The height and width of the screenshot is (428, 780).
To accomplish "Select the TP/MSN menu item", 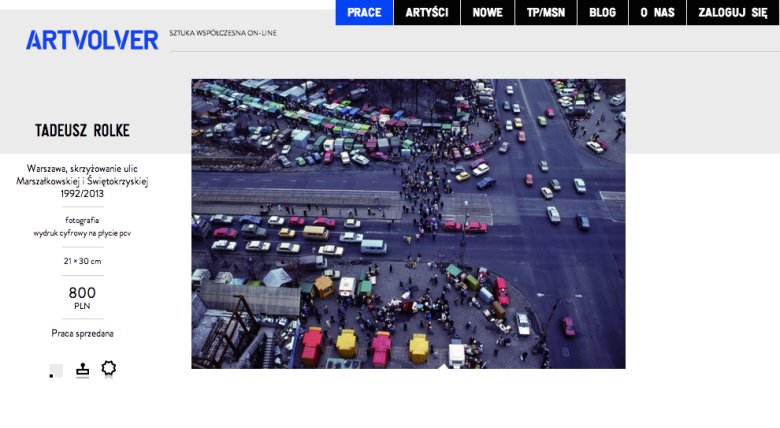I will pos(545,12).
